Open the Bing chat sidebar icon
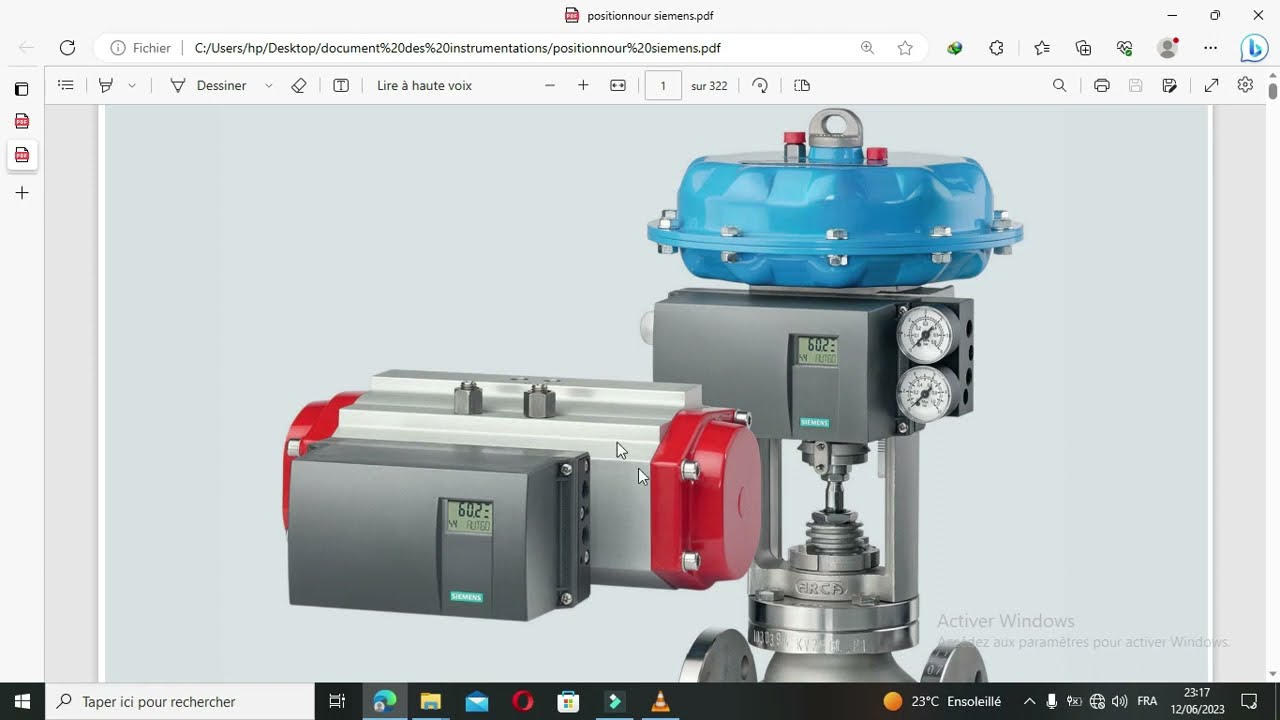This screenshot has width=1280, height=720. tap(1254, 48)
